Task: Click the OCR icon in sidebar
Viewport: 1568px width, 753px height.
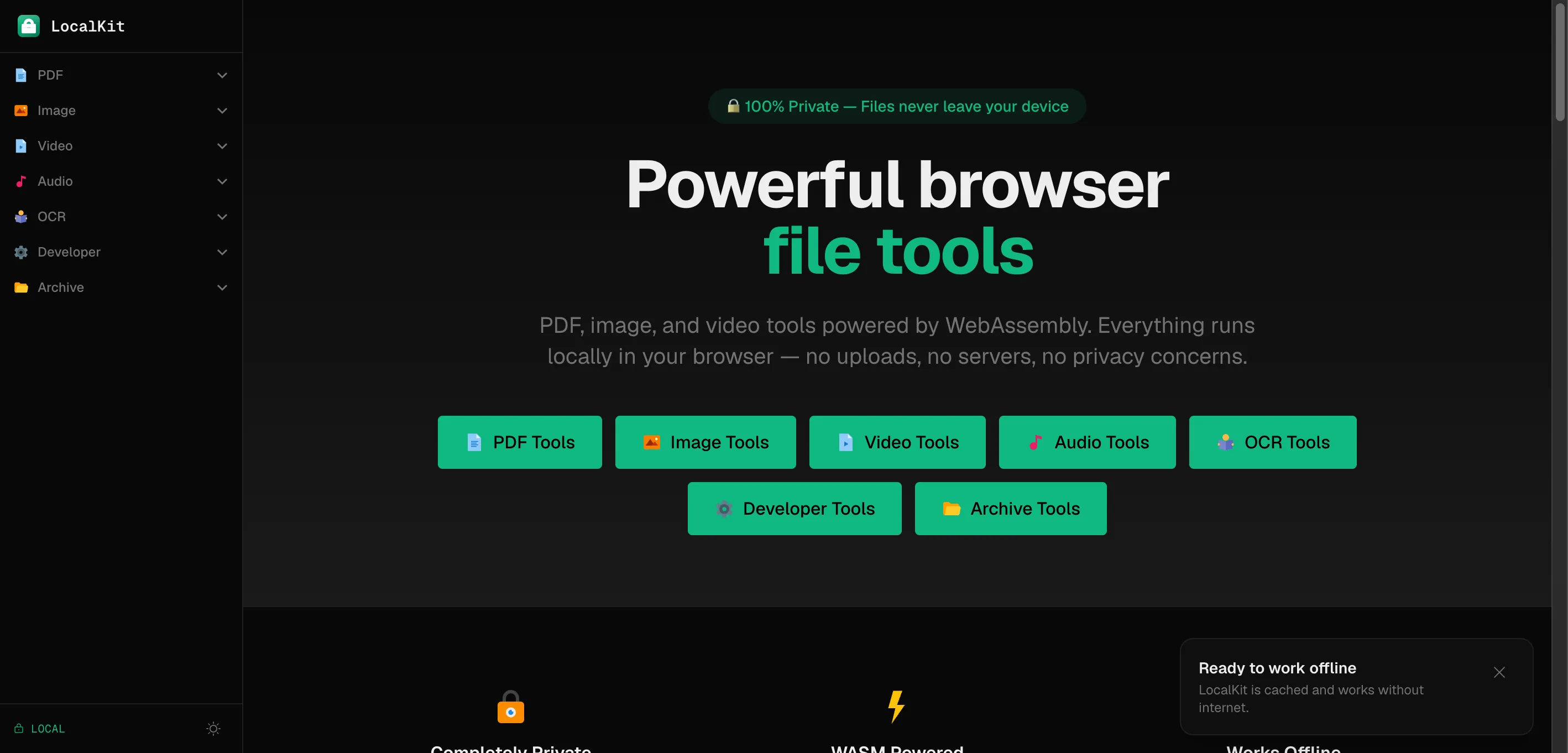Action: (22, 216)
